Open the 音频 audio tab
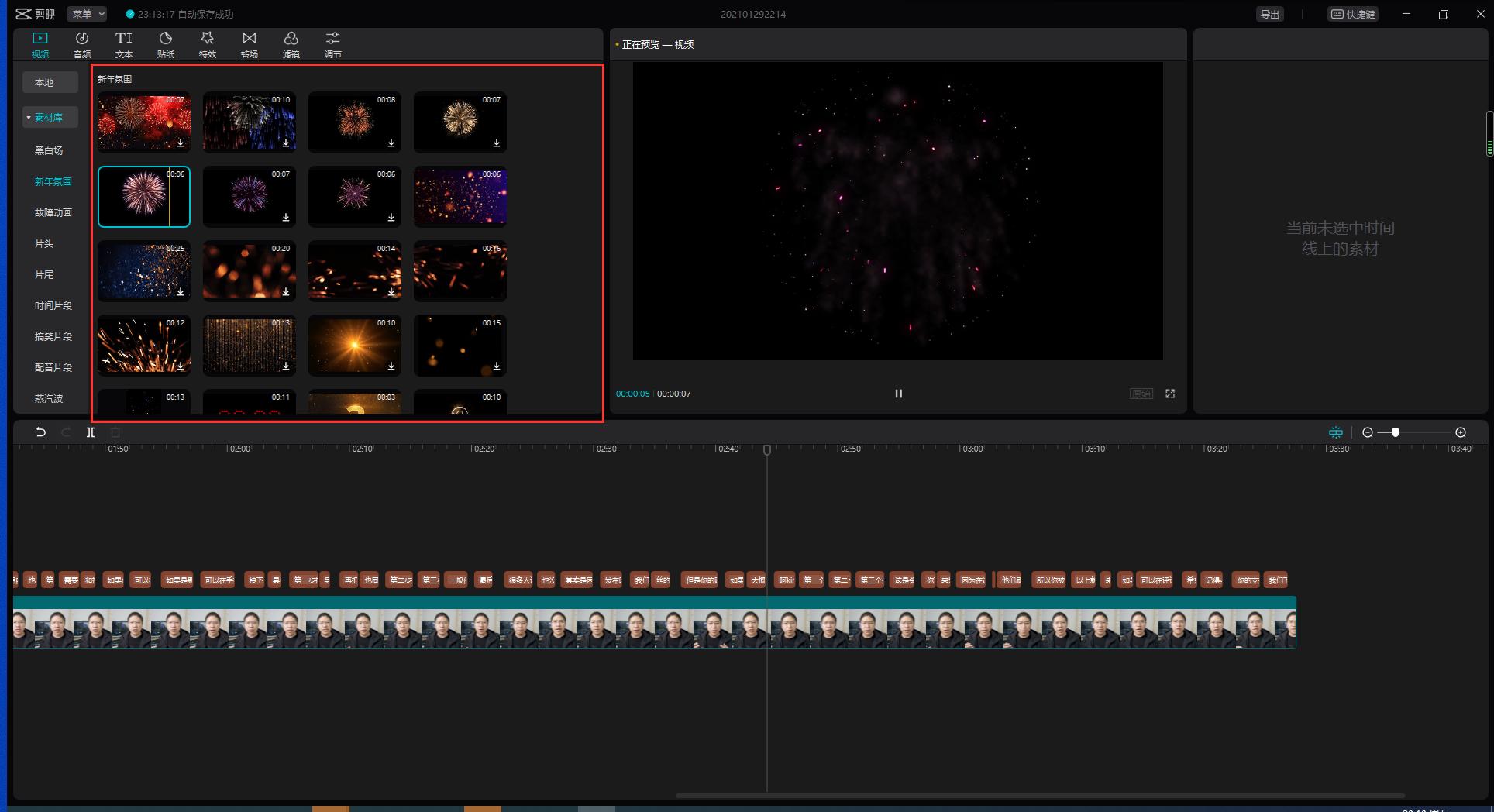1494x812 pixels. (82, 44)
